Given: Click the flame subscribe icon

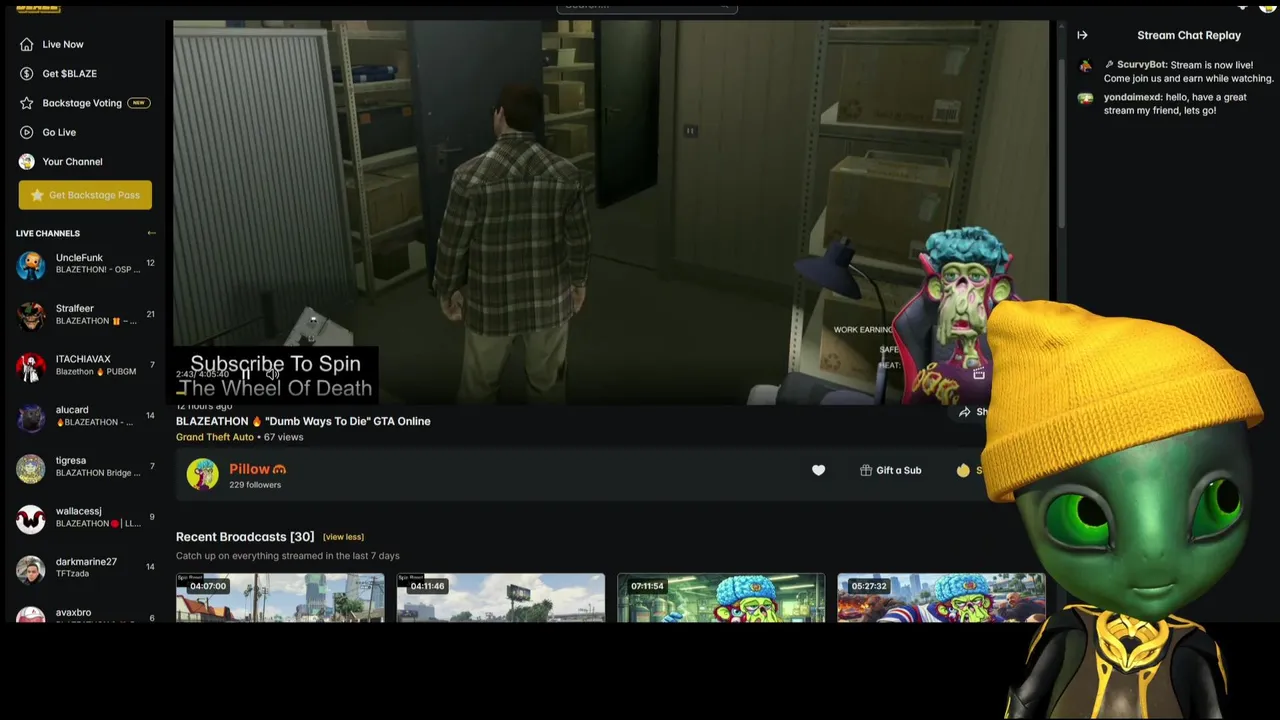Looking at the screenshot, I should pos(963,470).
